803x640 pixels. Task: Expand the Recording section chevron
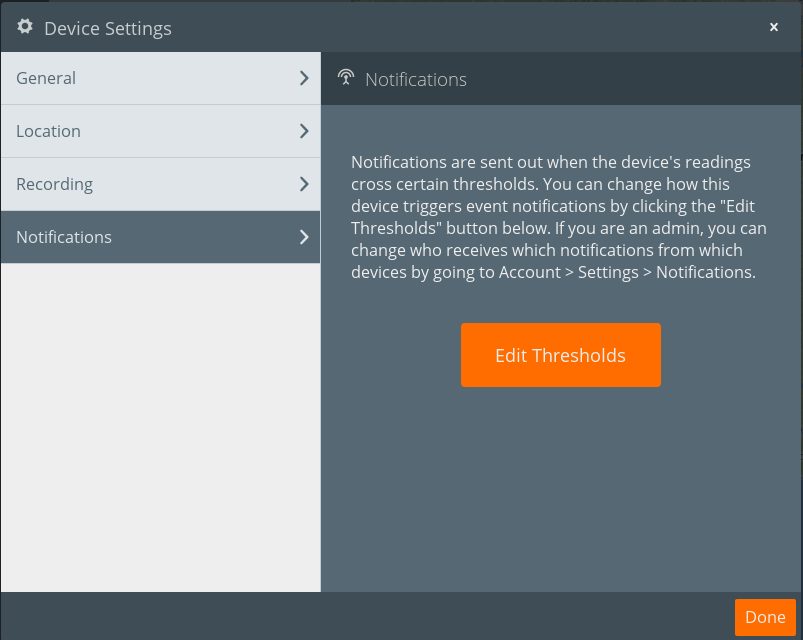point(303,184)
